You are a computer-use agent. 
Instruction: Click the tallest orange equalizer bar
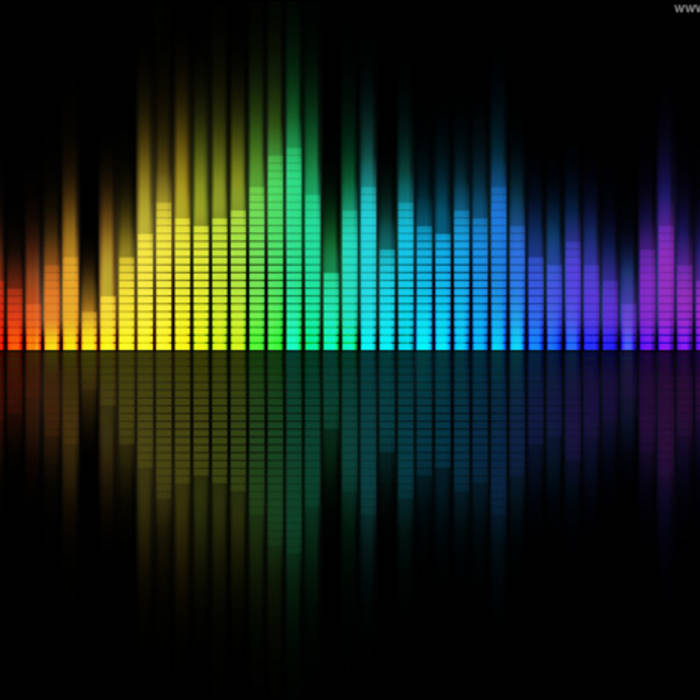(70, 300)
